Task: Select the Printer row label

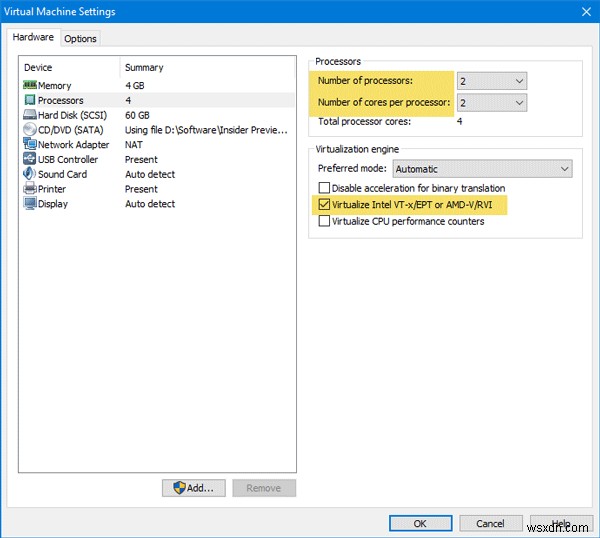Action: click(x=52, y=189)
